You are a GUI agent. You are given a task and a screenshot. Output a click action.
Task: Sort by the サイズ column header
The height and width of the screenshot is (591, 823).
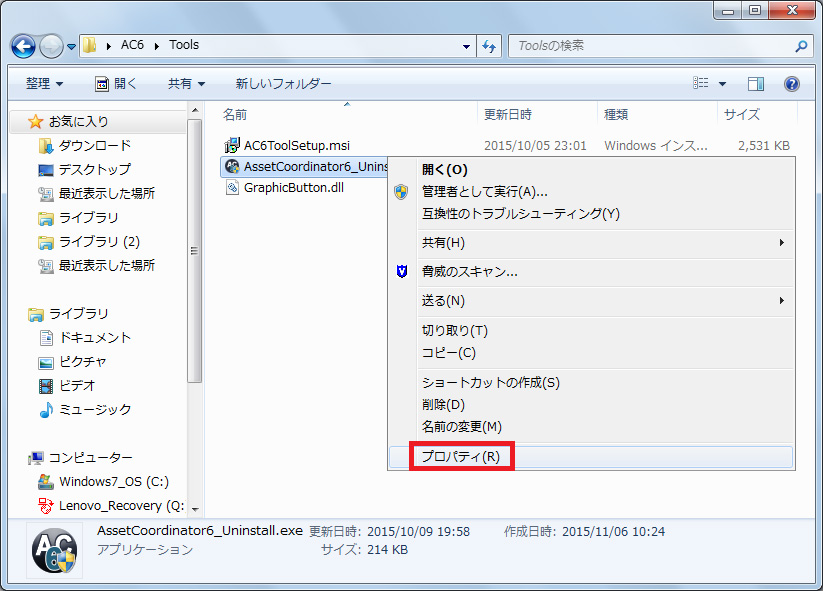coord(757,114)
